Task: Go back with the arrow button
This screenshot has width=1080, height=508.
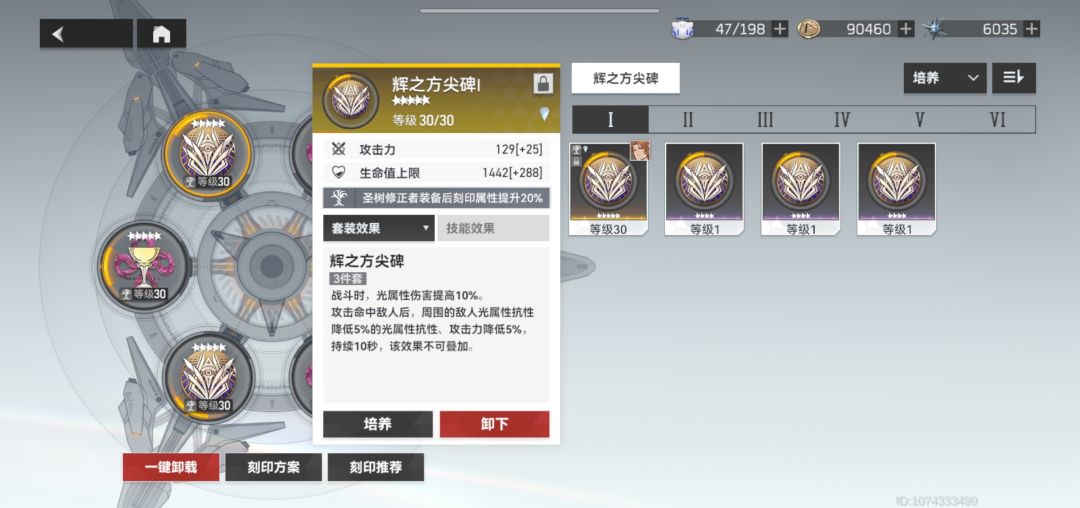Action: (86, 34)
